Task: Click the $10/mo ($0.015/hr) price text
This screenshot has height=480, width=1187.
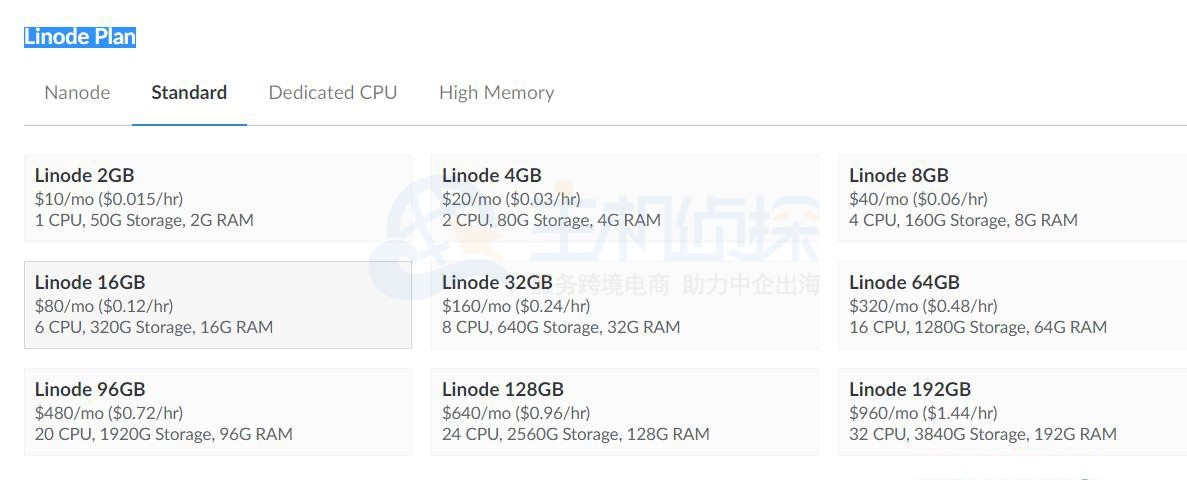Action: [109, 199]
